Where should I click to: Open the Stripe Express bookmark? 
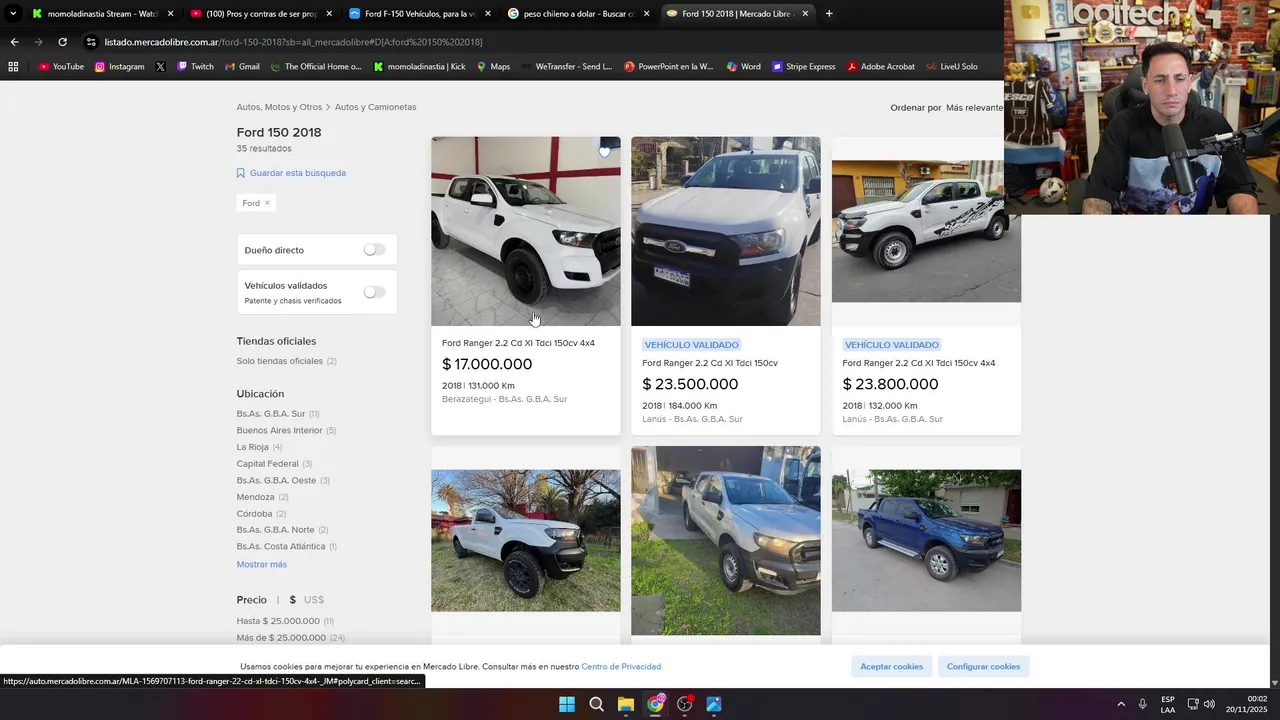pyautogui.click(x=804, y=66)
